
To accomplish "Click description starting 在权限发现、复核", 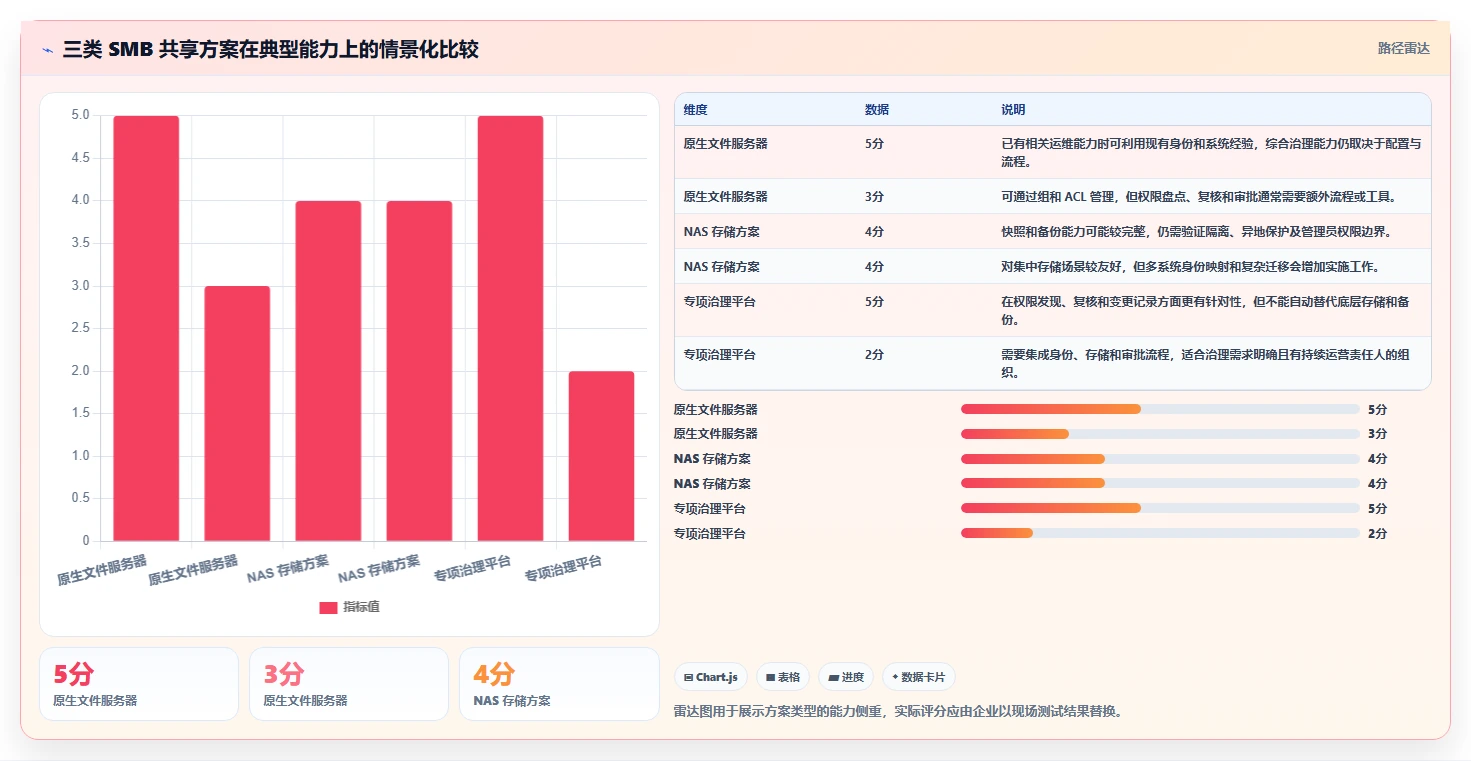I will (1206, 310).
